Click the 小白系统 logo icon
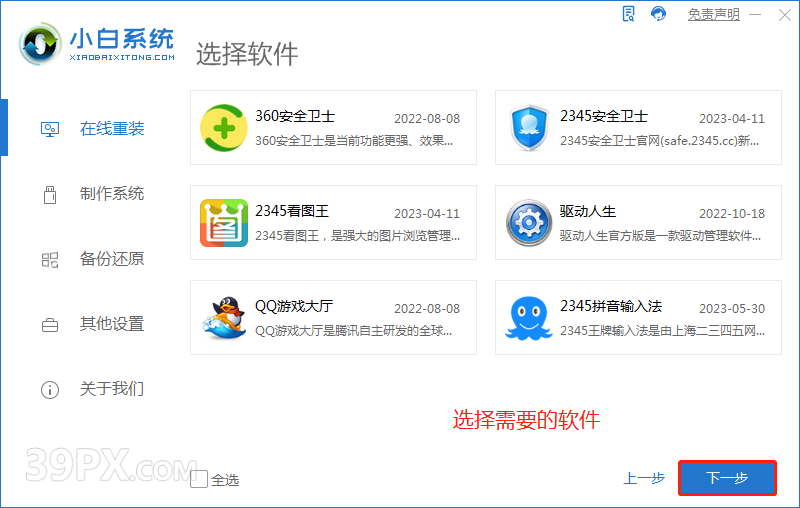The image size is (800, 508). coord(42,44)
